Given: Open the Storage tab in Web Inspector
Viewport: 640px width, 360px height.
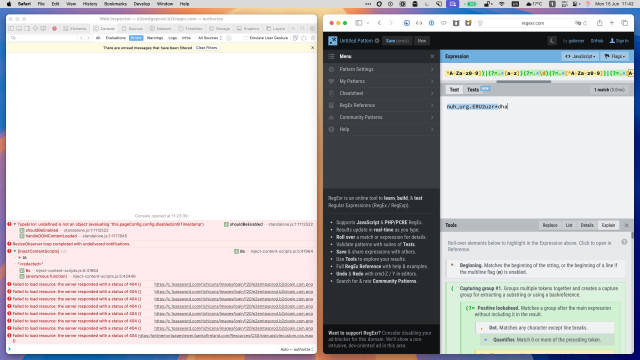Looking at the screenshot, I should (220, 29).
